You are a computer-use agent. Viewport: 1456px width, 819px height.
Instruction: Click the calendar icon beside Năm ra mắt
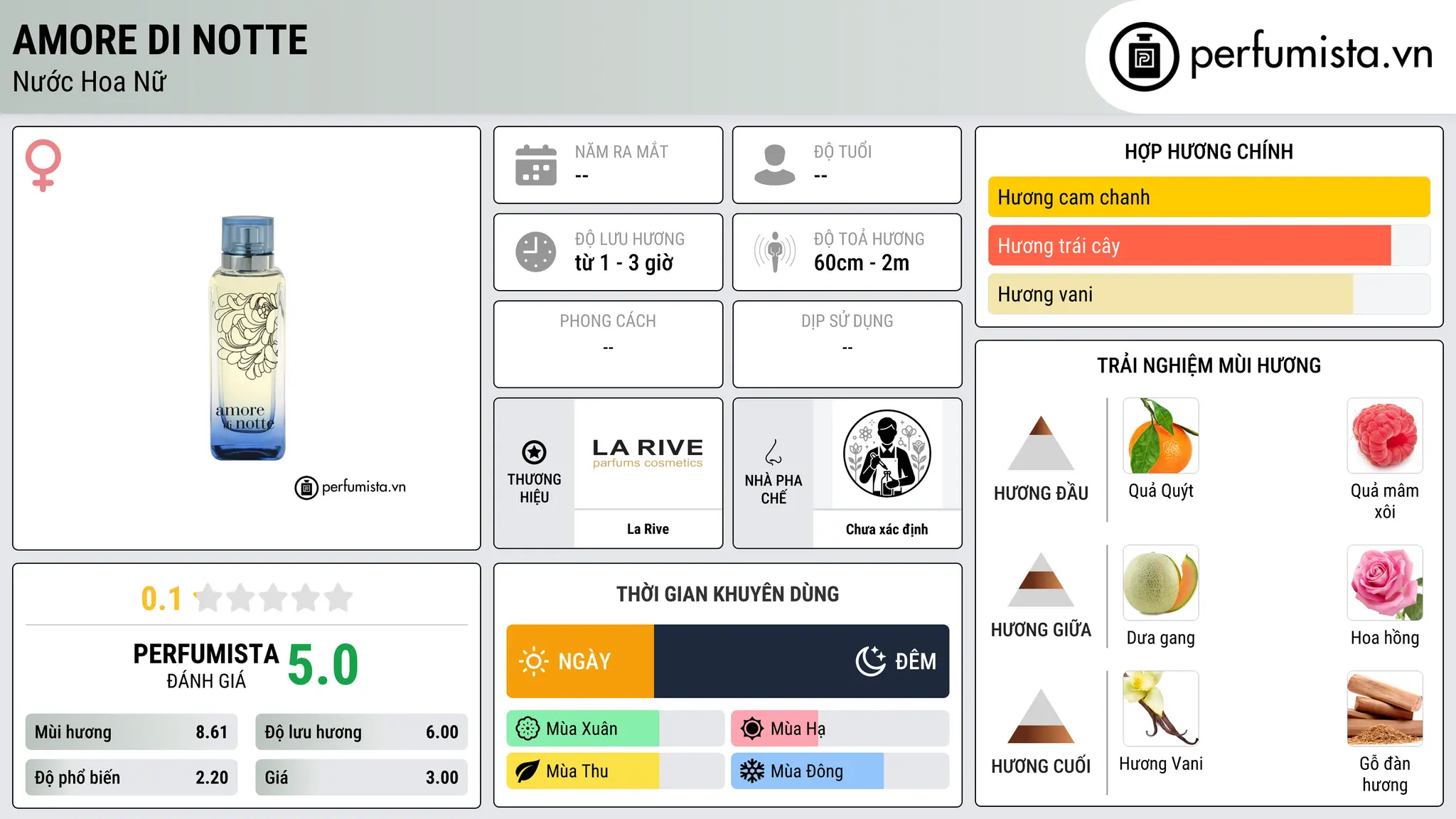[536, 165]
